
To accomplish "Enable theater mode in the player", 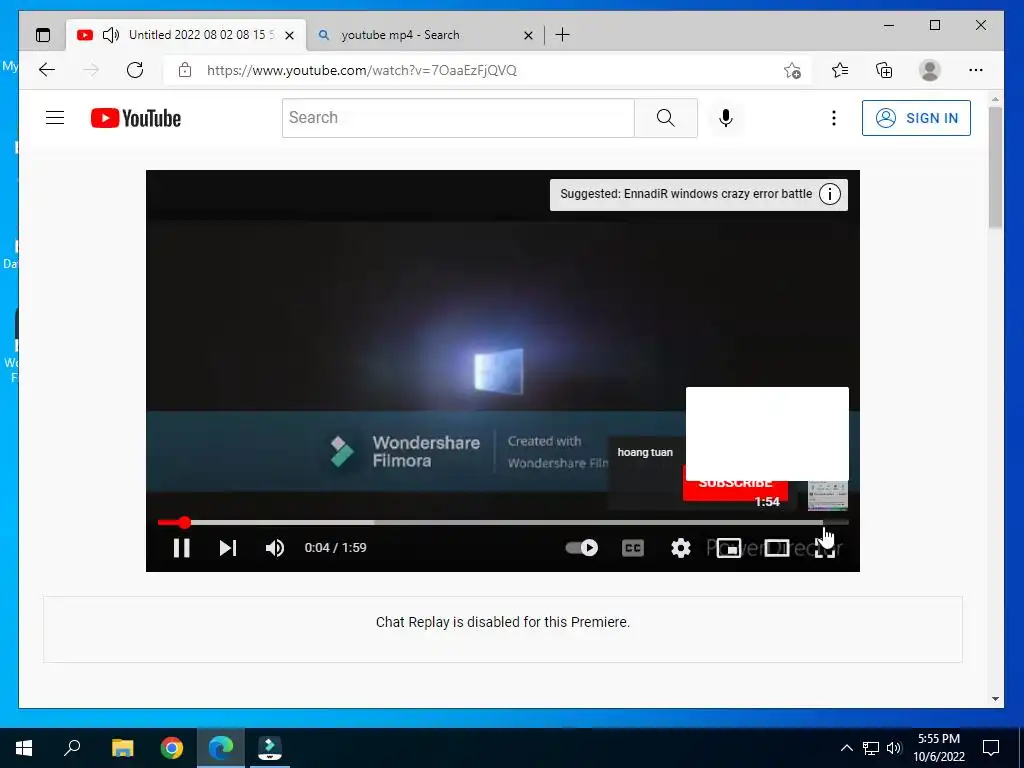I will point(776,547).
